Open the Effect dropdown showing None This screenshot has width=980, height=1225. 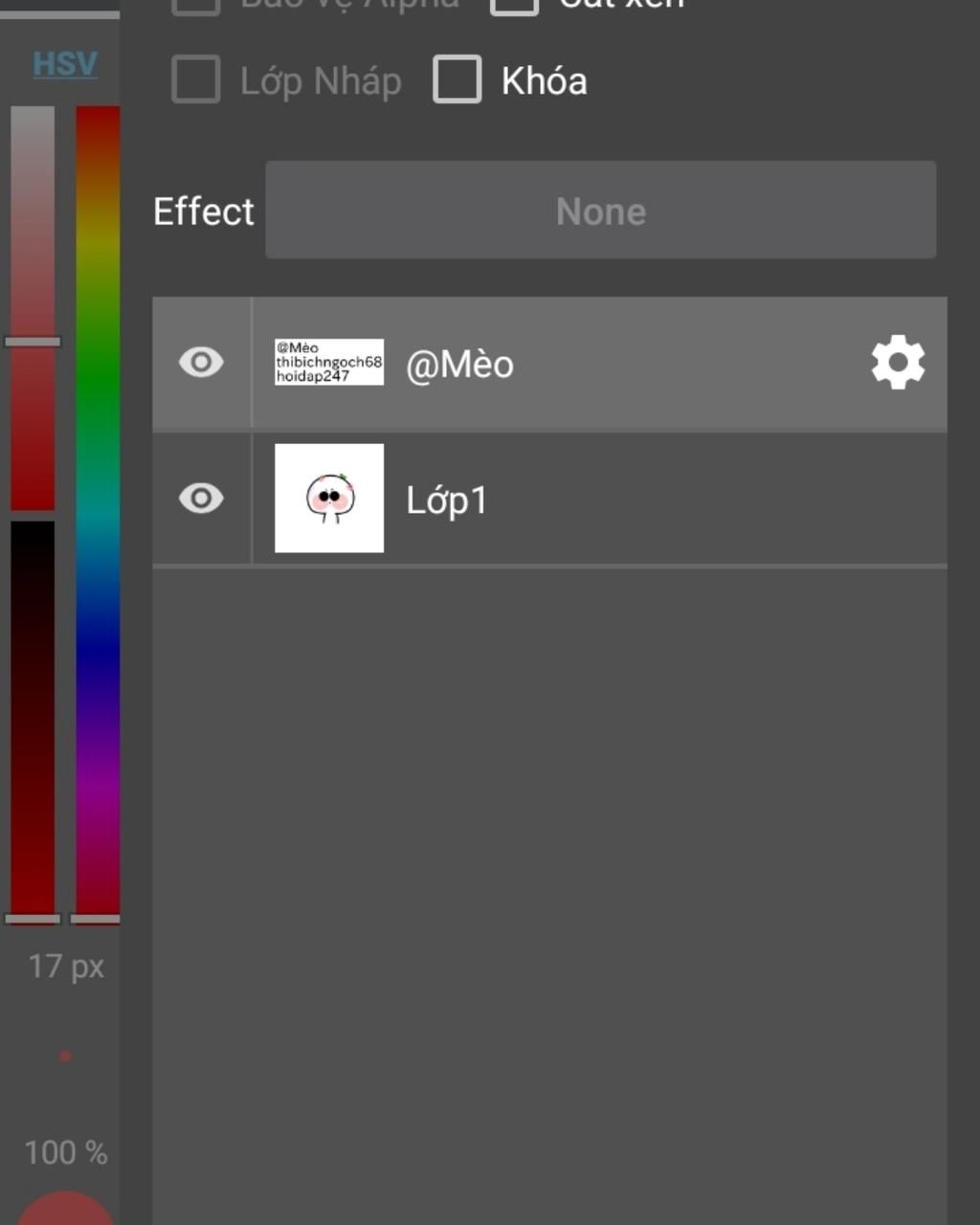pyautogui.click(x=600, y=211)
